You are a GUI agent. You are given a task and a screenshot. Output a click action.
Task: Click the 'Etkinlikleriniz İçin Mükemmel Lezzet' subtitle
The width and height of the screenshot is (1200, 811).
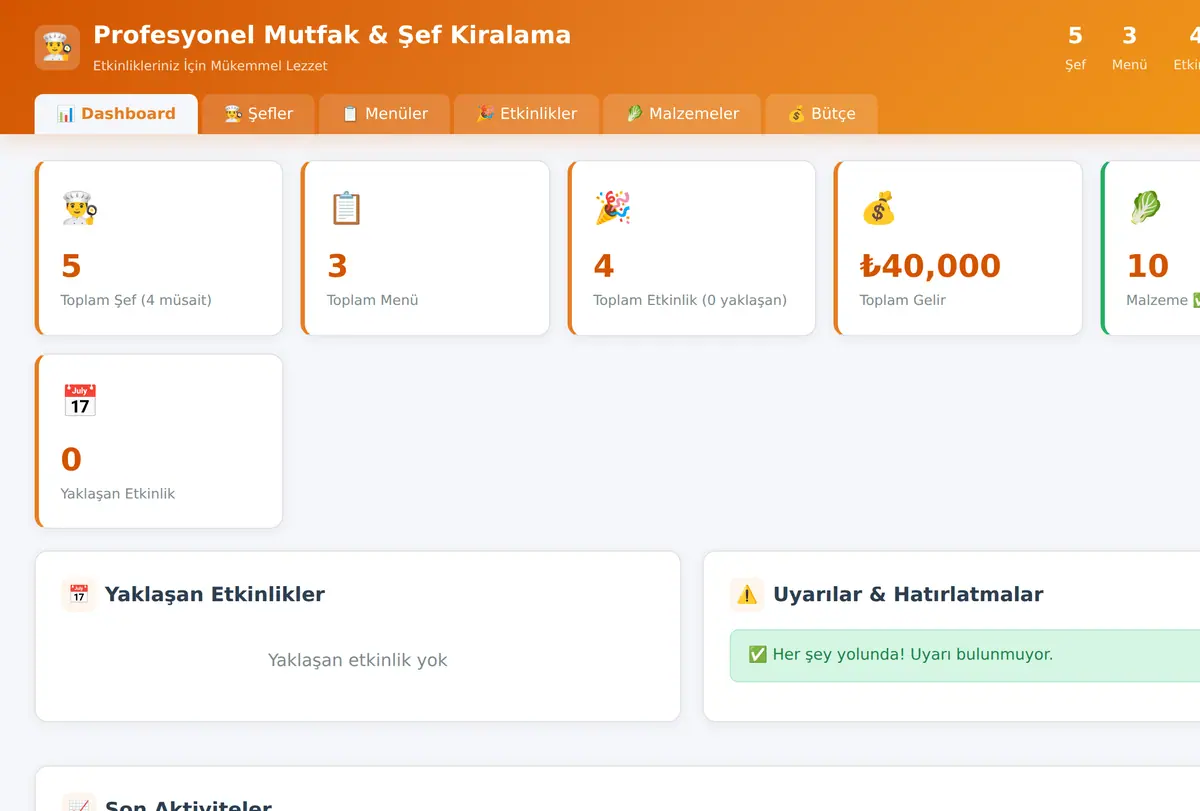210,66
